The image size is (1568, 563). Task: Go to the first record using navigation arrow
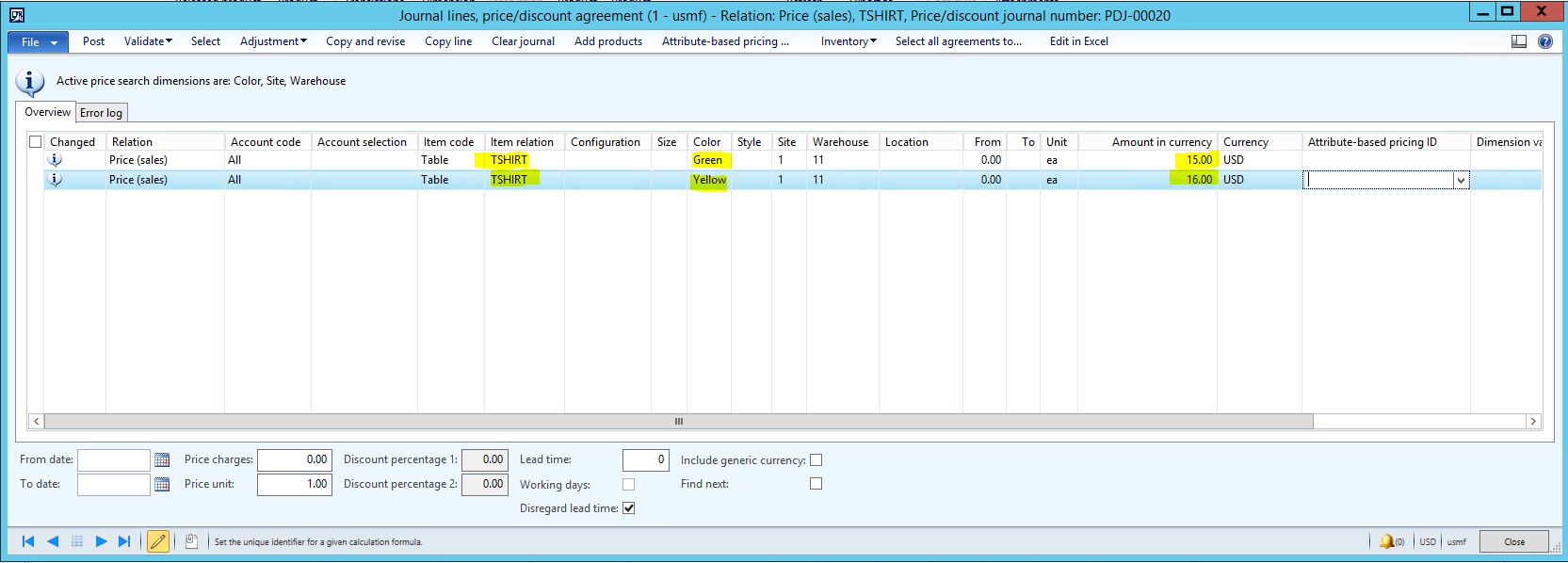(28, 541)
